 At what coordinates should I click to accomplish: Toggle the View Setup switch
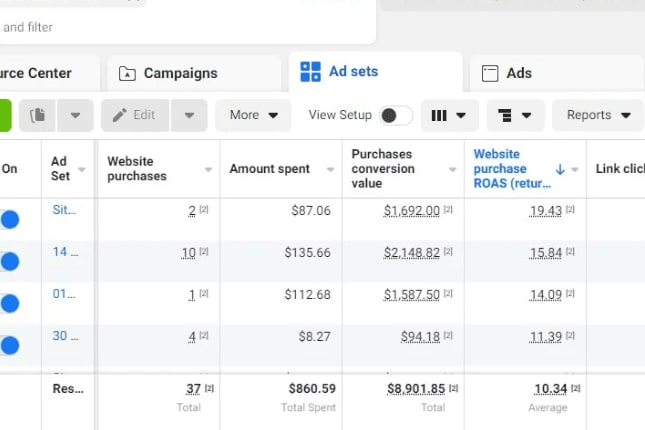pyautogui.click(x=395, y=115)
